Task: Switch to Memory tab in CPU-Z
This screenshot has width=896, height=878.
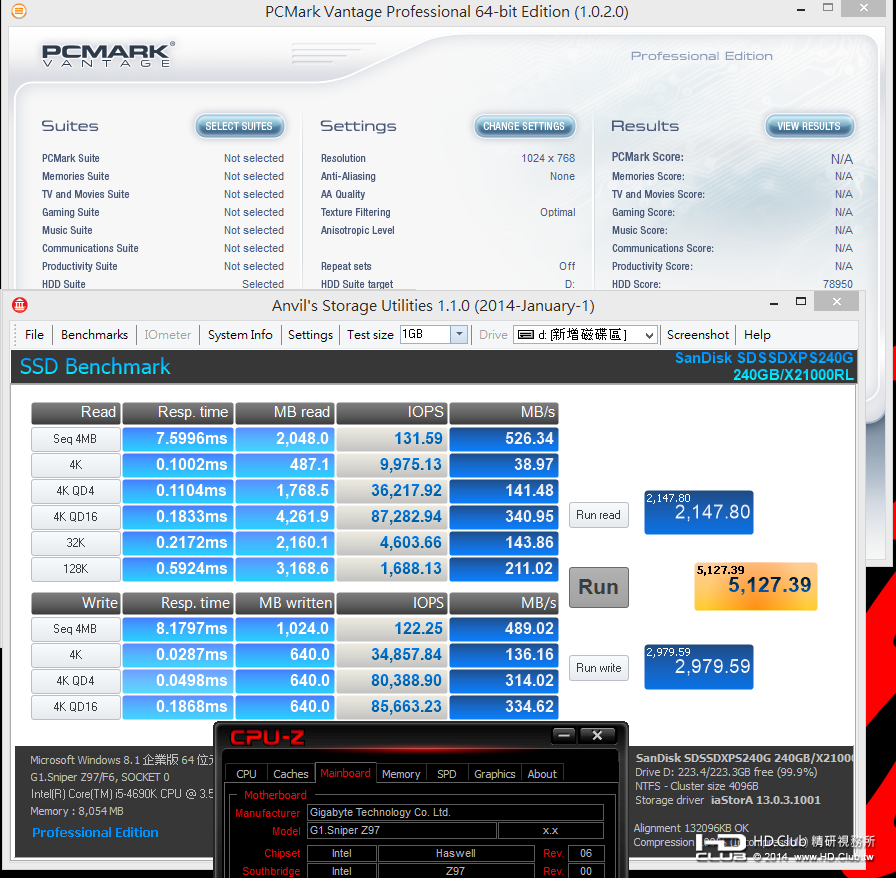Action: coord(401,774)
